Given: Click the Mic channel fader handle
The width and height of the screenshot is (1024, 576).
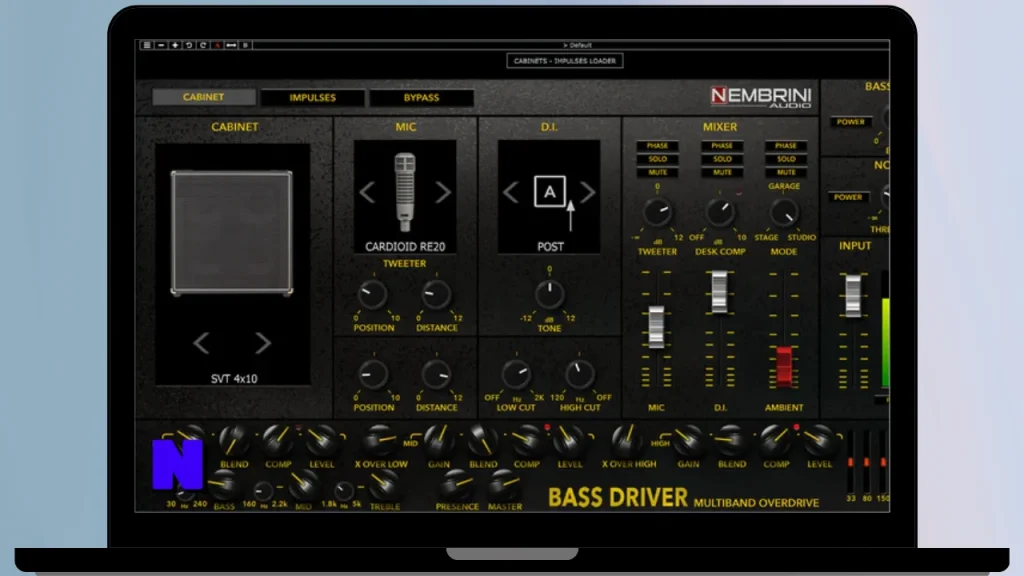Looking at the screenshot, I should [656, 327].
